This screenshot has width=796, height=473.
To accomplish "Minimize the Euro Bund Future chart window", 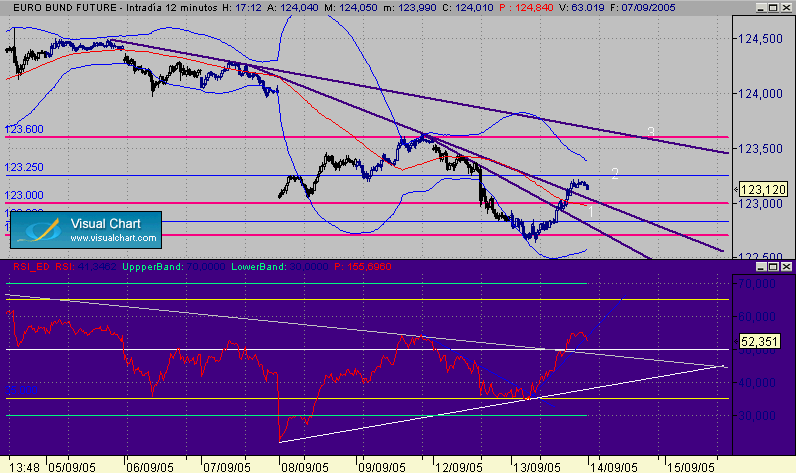I will point(760,8).
